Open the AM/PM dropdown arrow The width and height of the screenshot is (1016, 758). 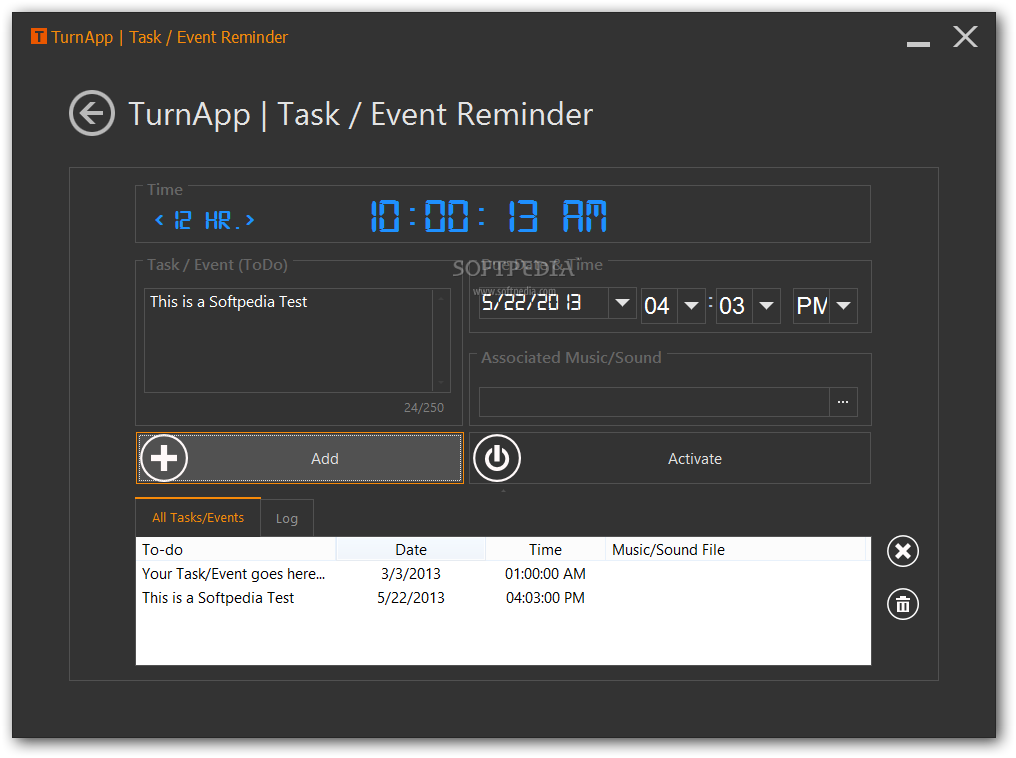(x=844, y=306)
